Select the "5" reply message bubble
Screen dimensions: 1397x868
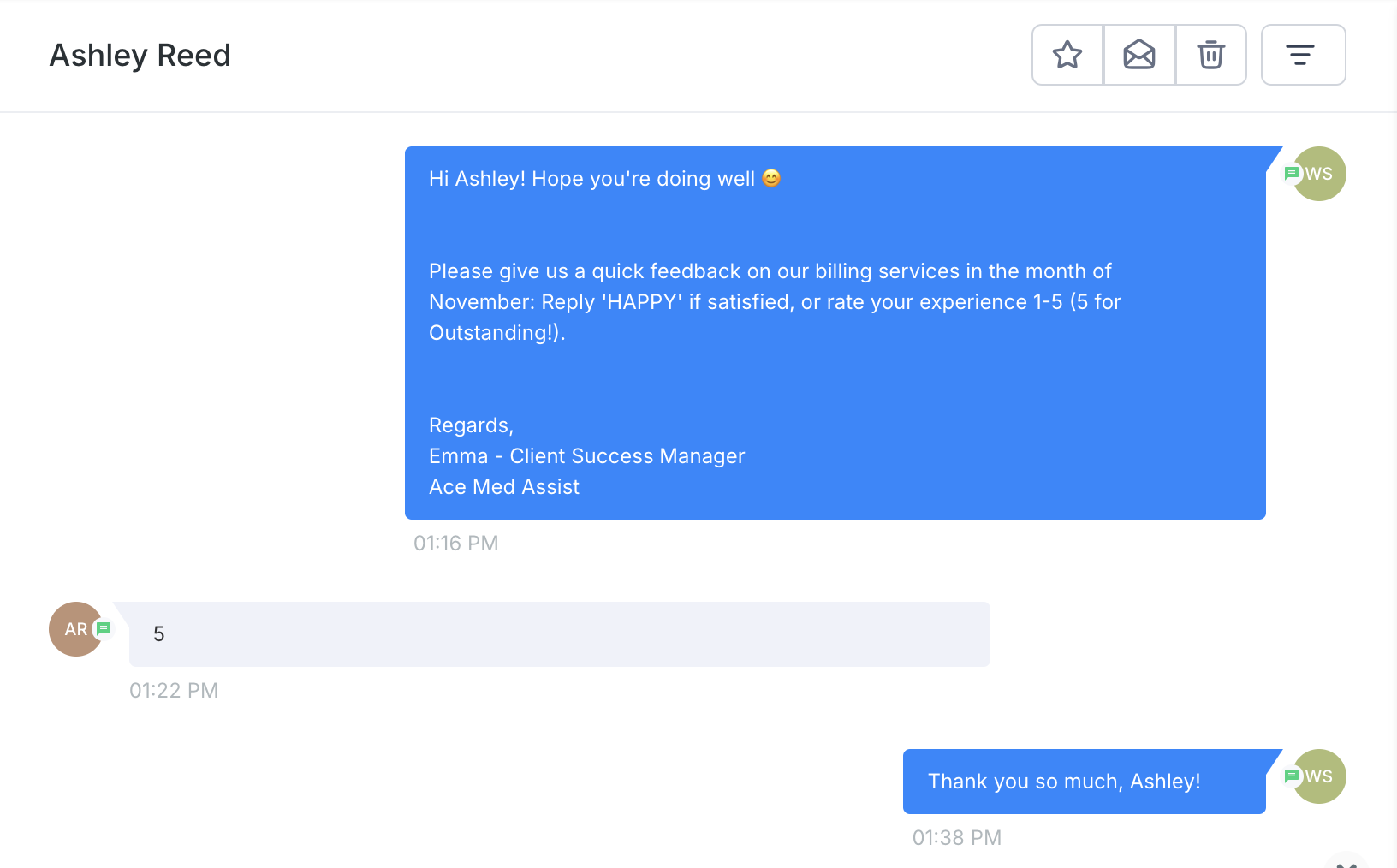coord(559,634)
